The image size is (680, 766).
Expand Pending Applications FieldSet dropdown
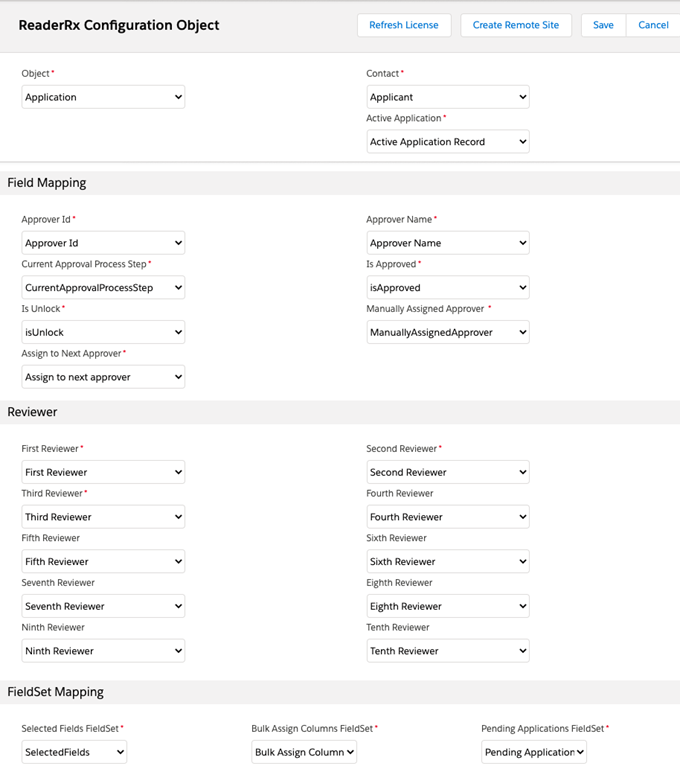[534, 752]
